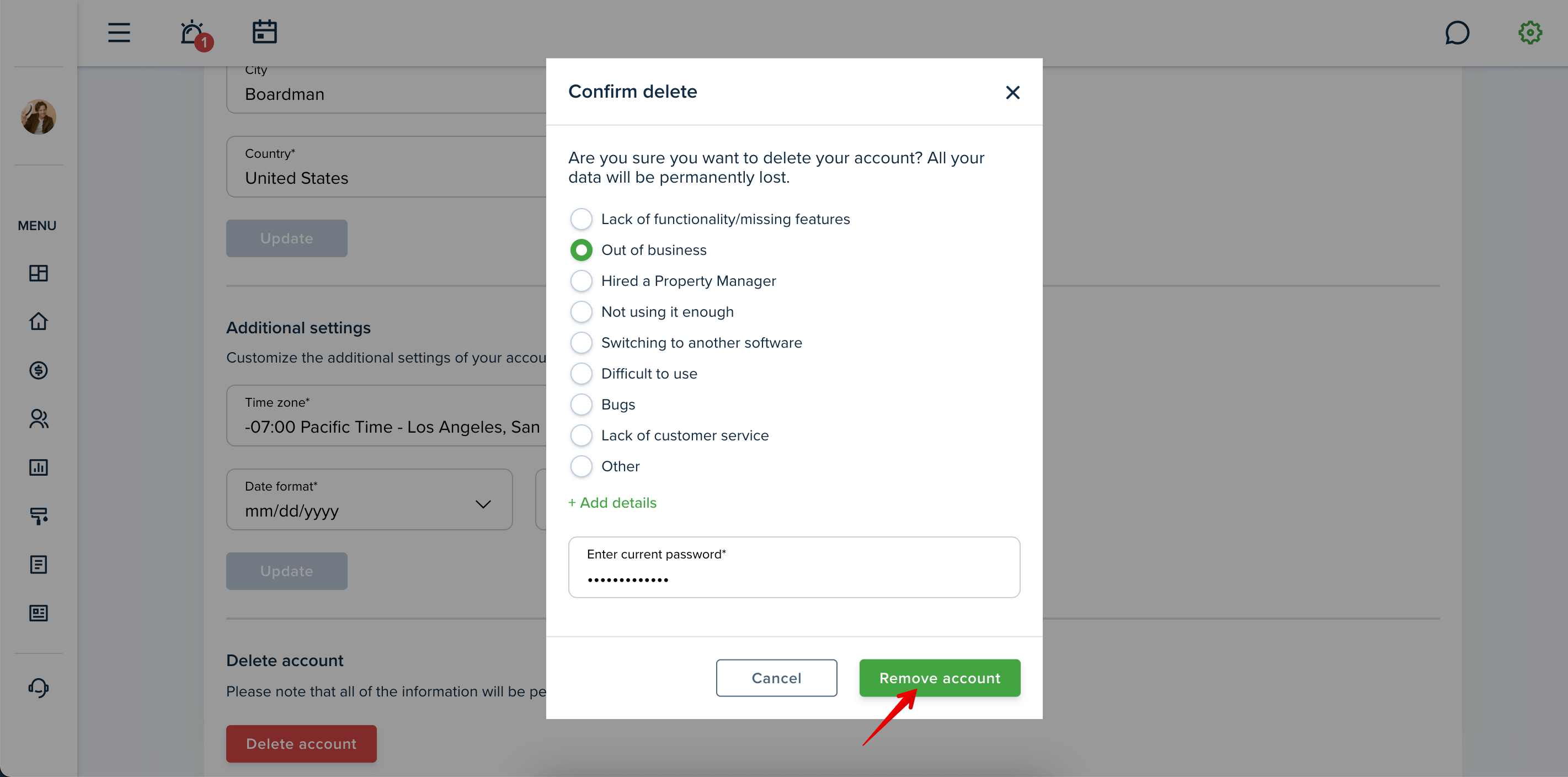Viewport: 1568px width, 777px height.
Task: Click the Cancel button in the dialog
Action: pos(776,678)
